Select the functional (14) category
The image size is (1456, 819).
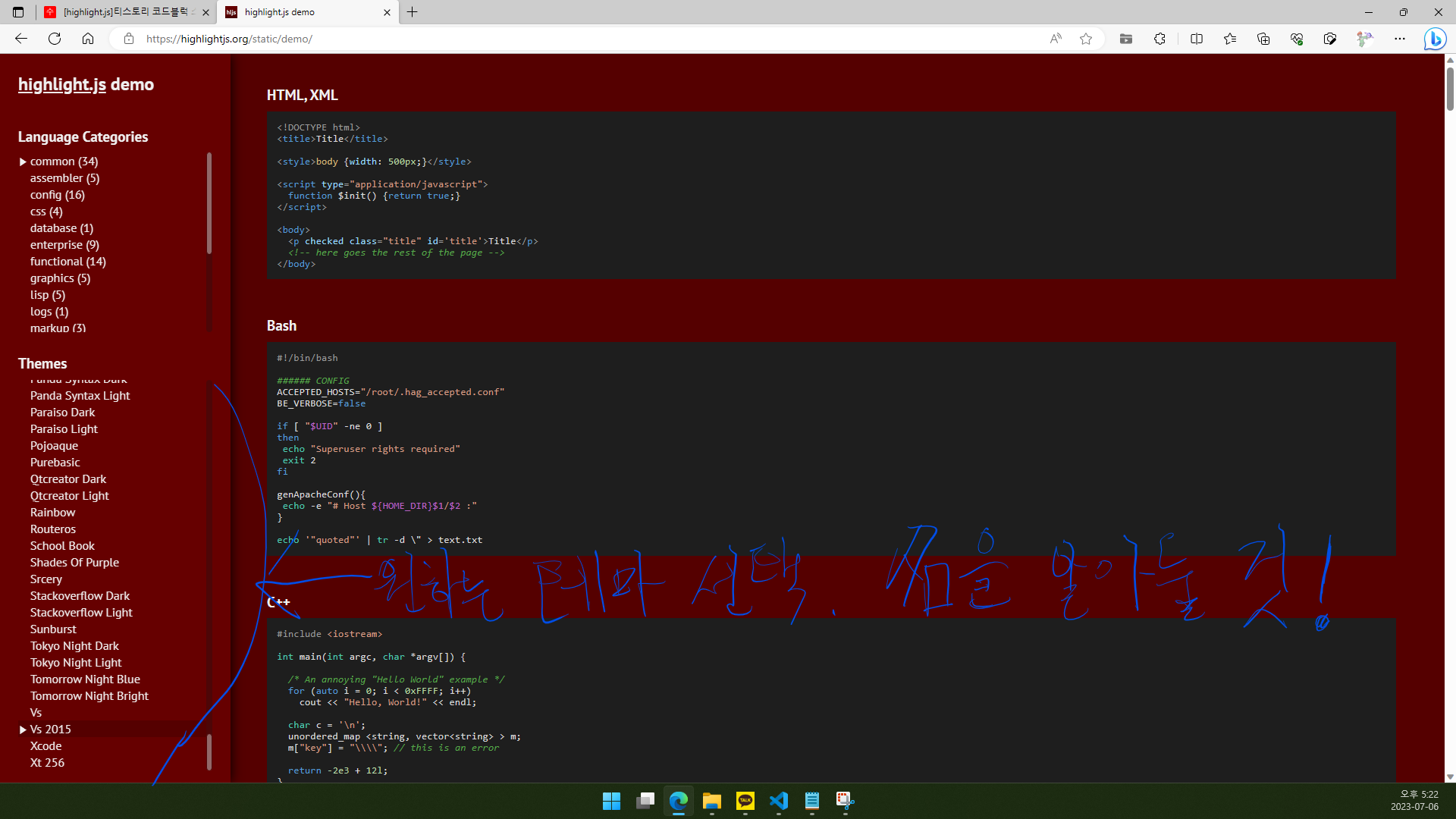click(x=67, y=262)
